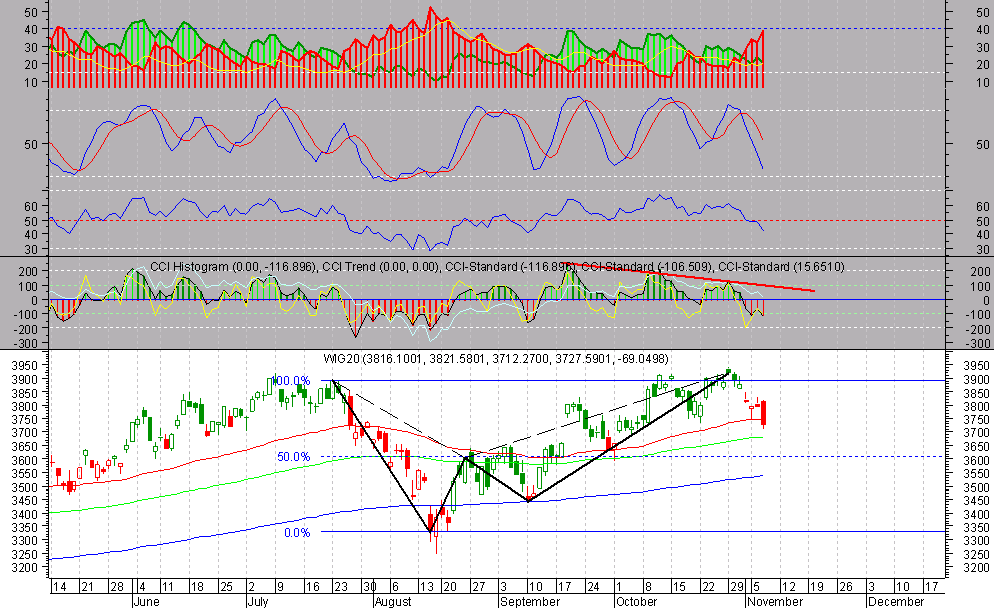Click date label 26 on time axis
Viewport: 994px width, 608px height.
tap(846, 586)
